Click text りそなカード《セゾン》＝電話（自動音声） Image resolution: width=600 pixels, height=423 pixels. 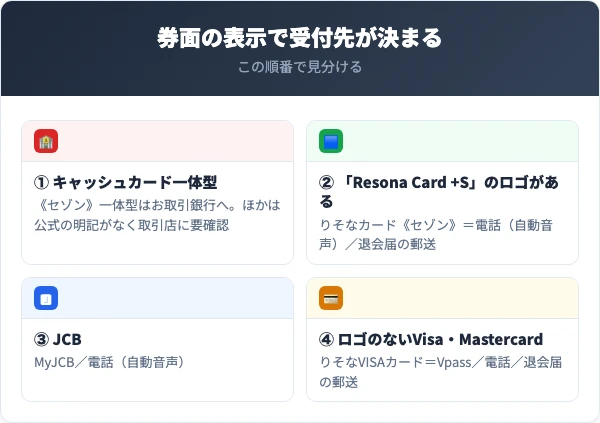(x=436, y=234)
